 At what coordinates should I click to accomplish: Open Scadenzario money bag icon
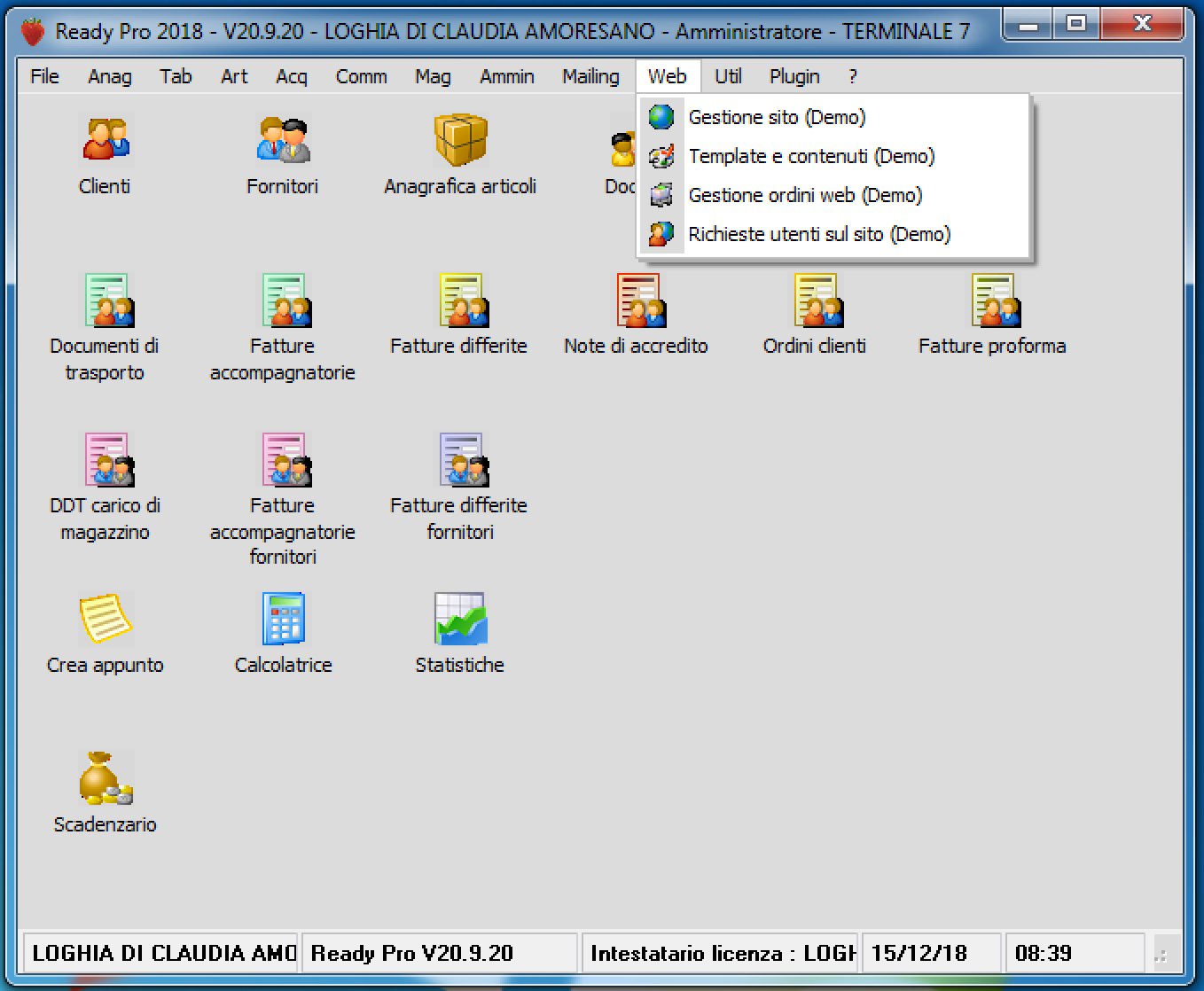pyautogui.click(x=106, y=777)
